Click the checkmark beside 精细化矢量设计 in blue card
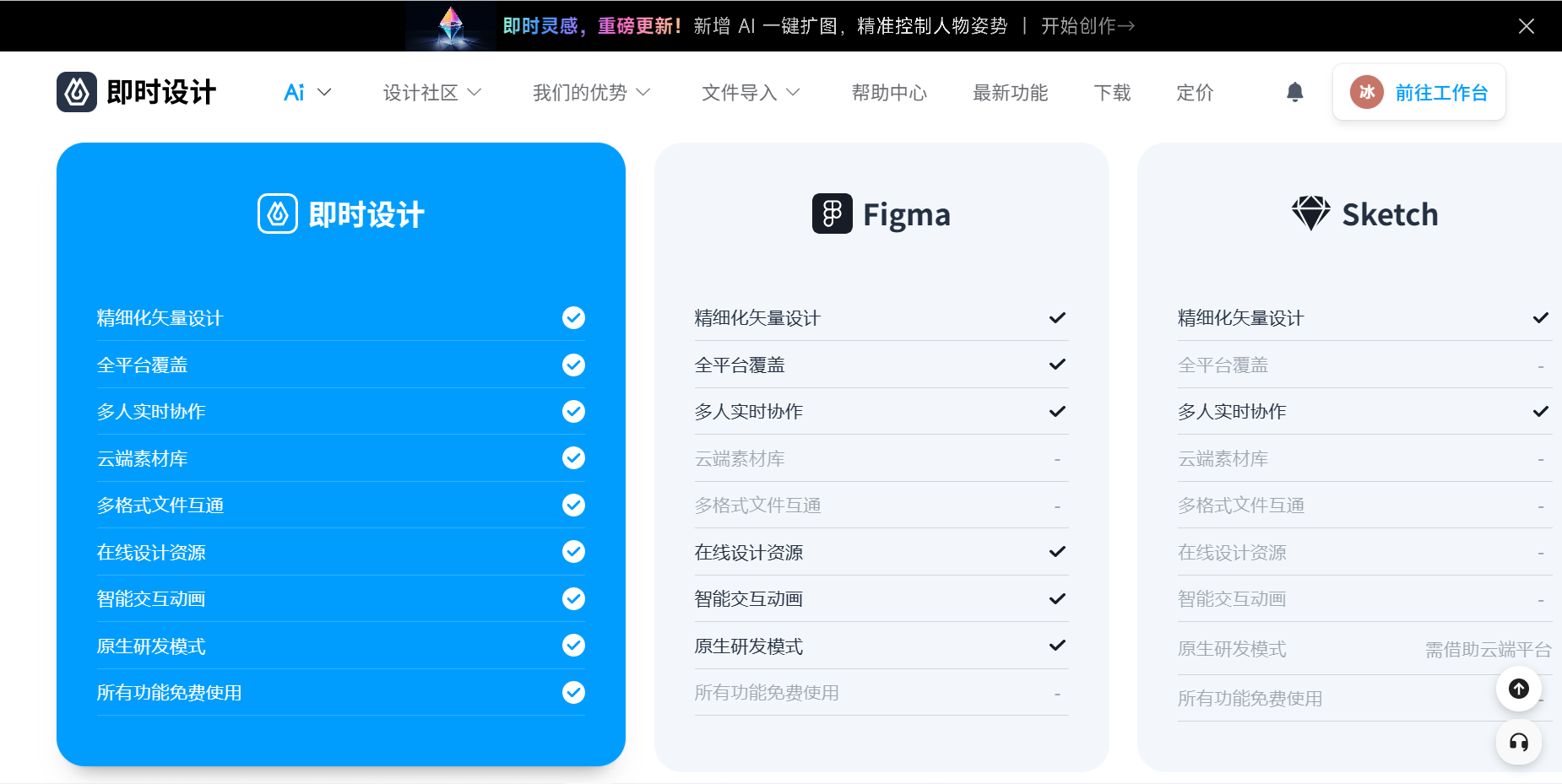 tap(573, 317)
